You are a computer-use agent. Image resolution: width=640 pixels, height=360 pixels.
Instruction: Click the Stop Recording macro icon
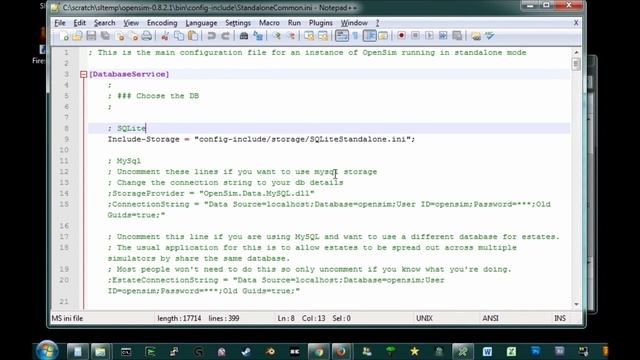(415, 36)
